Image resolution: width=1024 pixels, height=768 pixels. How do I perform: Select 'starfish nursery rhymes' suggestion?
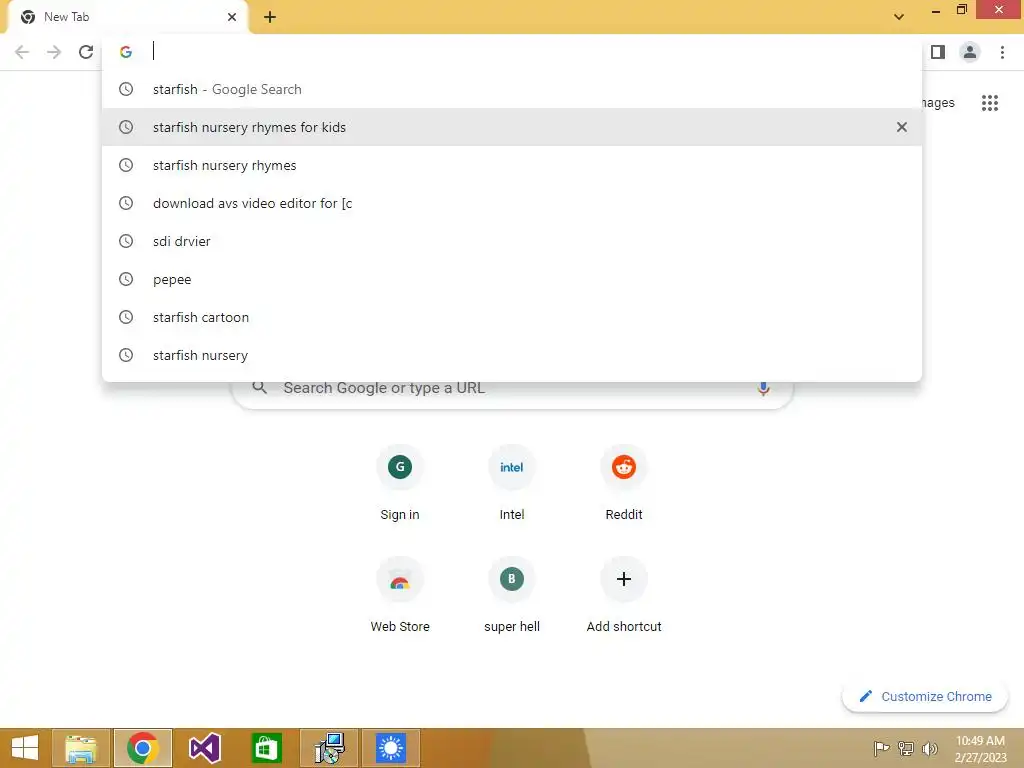coord(512,165)
